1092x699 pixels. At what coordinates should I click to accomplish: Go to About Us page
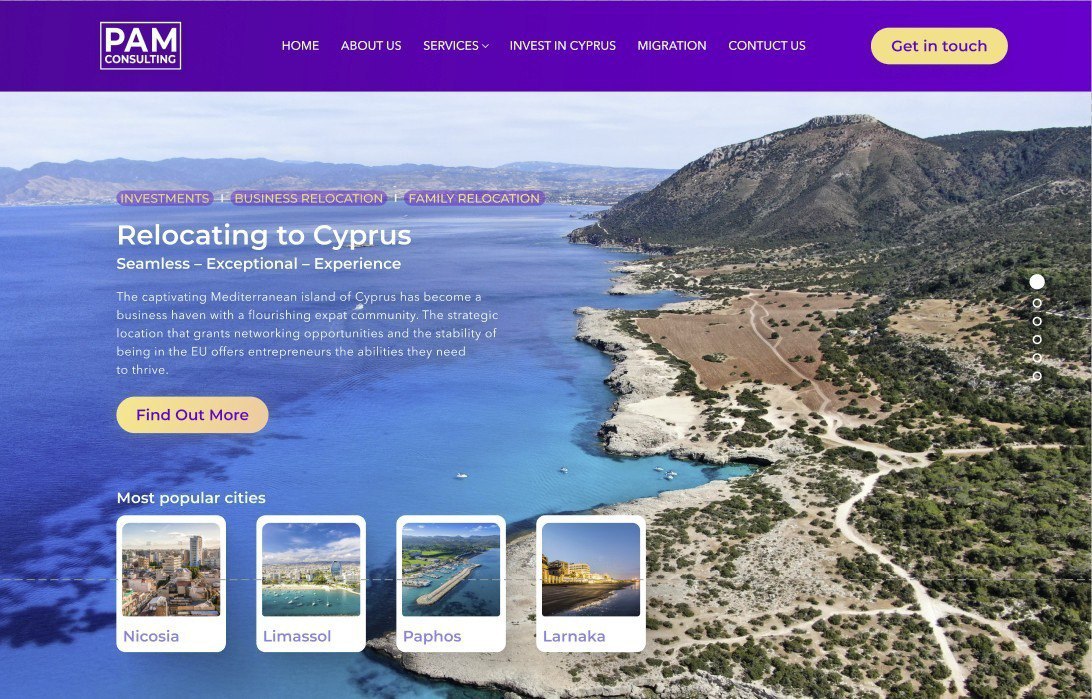coord(371,45)
